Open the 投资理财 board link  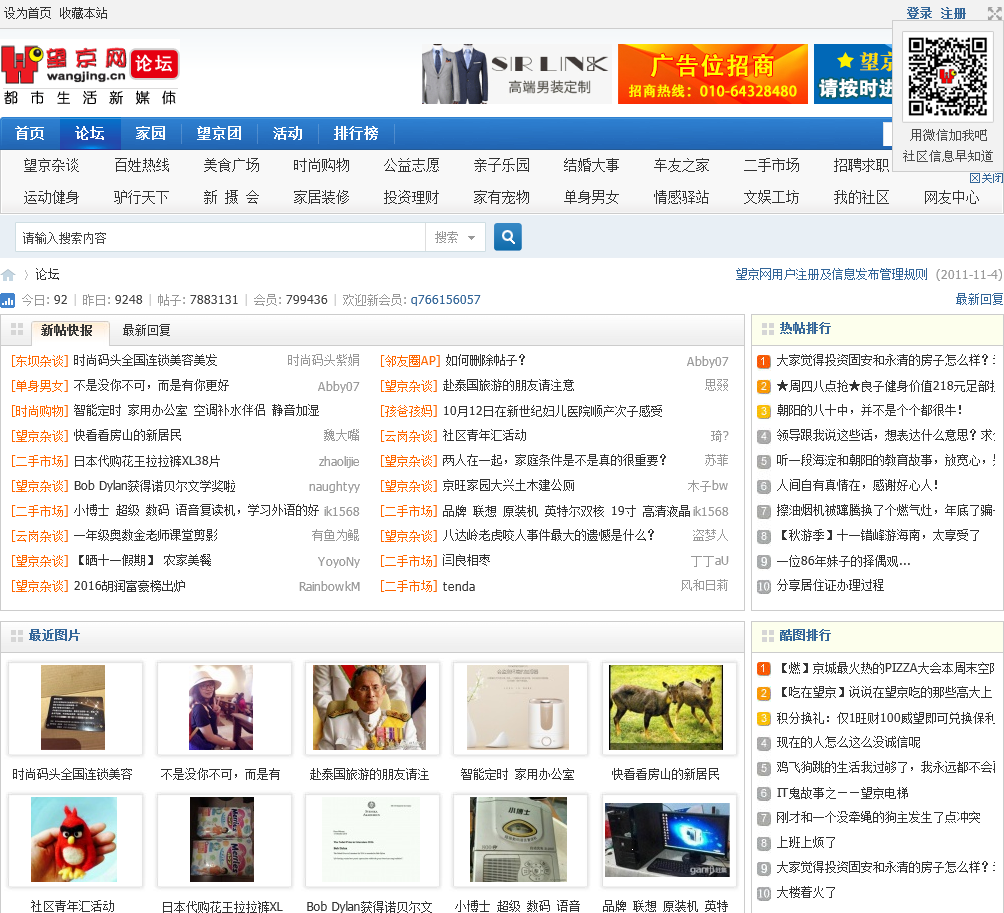(x=411, y=197)
